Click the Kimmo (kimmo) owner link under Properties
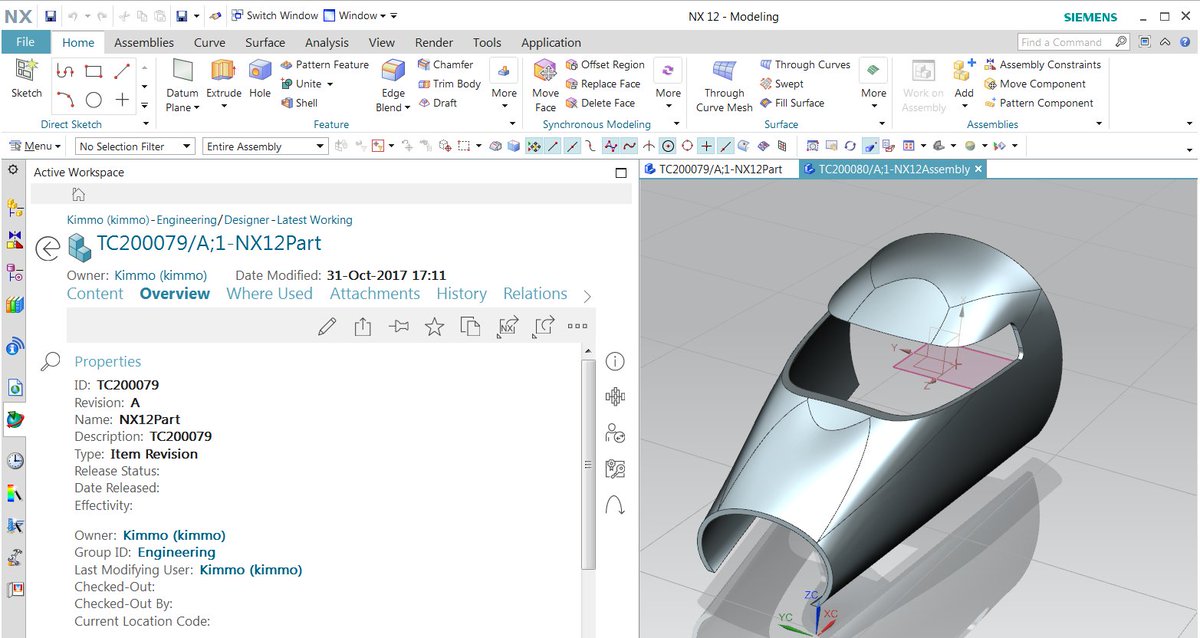Viewport: 1200px width, 638px height. [174, 534]
